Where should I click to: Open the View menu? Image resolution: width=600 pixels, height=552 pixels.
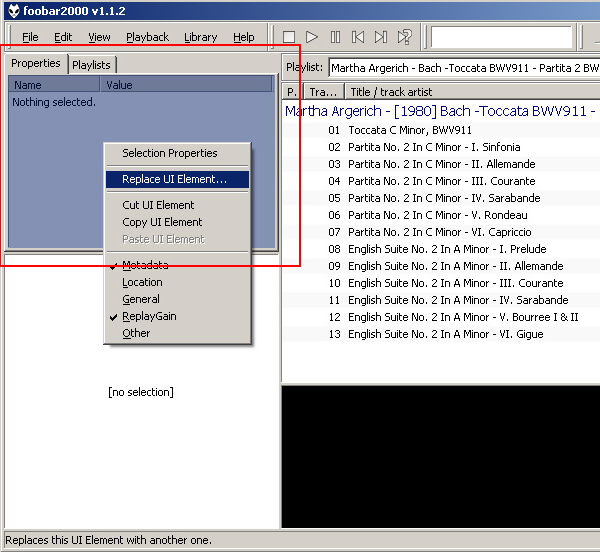click(x=99, y=37)
